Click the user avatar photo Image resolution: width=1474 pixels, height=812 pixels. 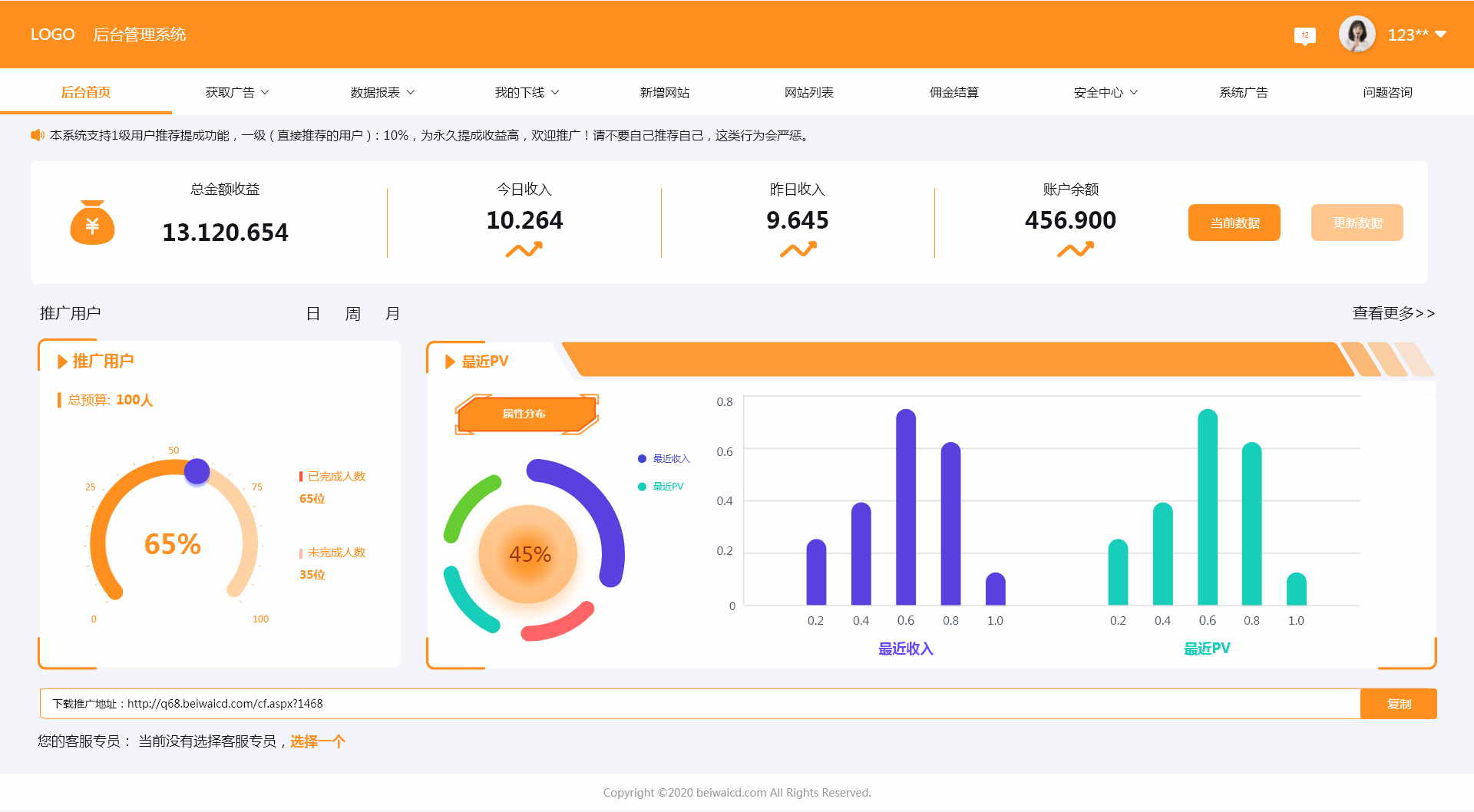tap(1357, 35)
